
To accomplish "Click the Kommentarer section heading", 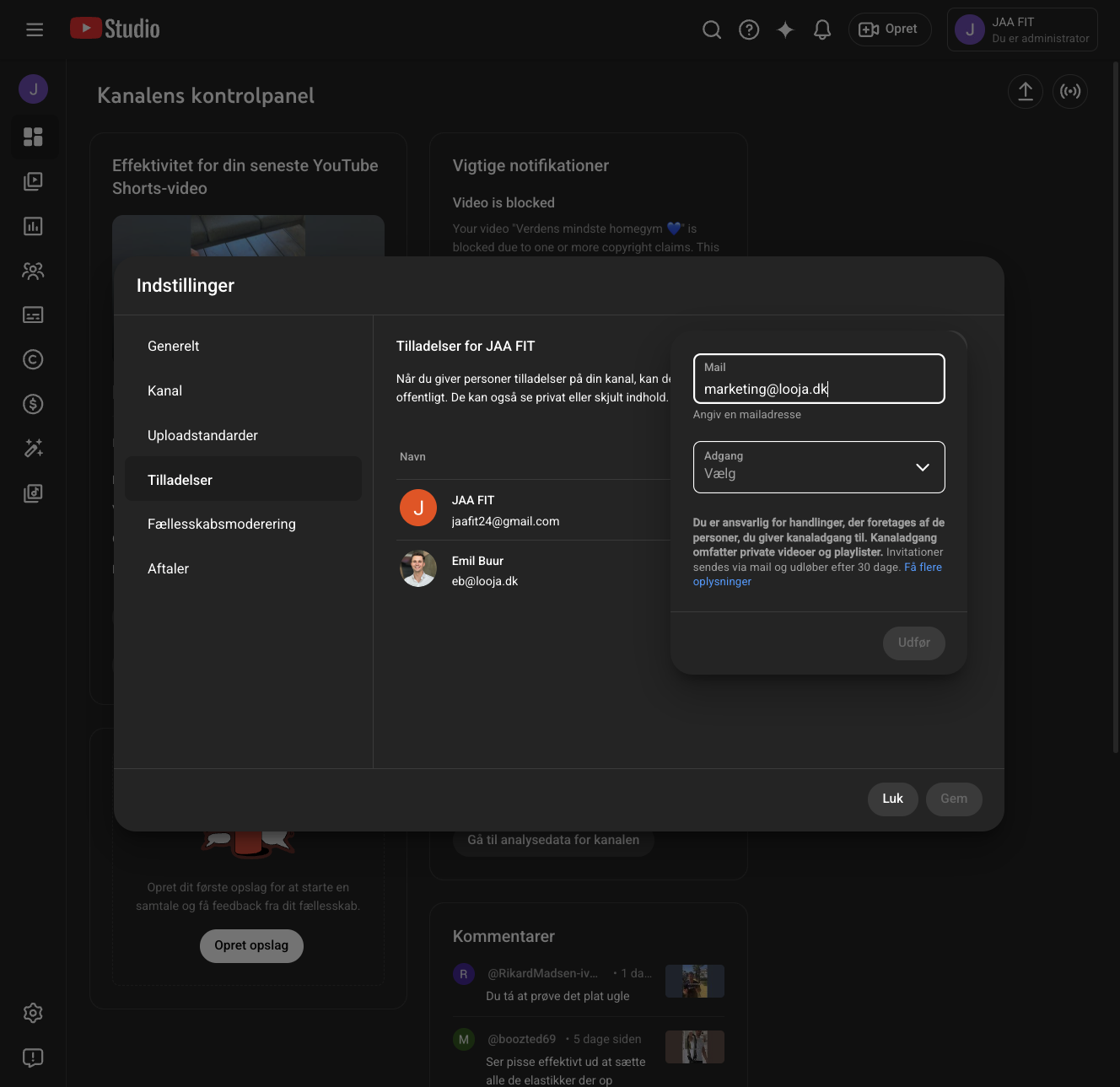I will pyautogui.click(x=503, y=936).
